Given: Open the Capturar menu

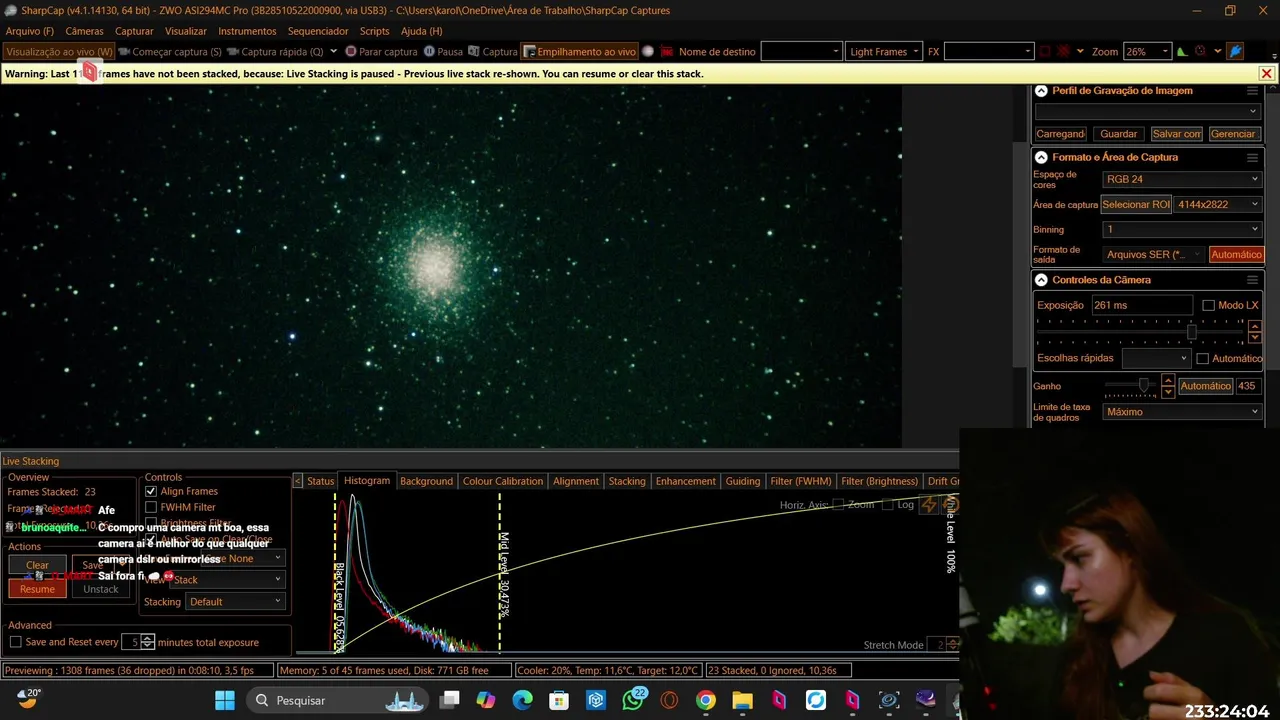Looking at the screenshot, I should [x=134, y=31].
